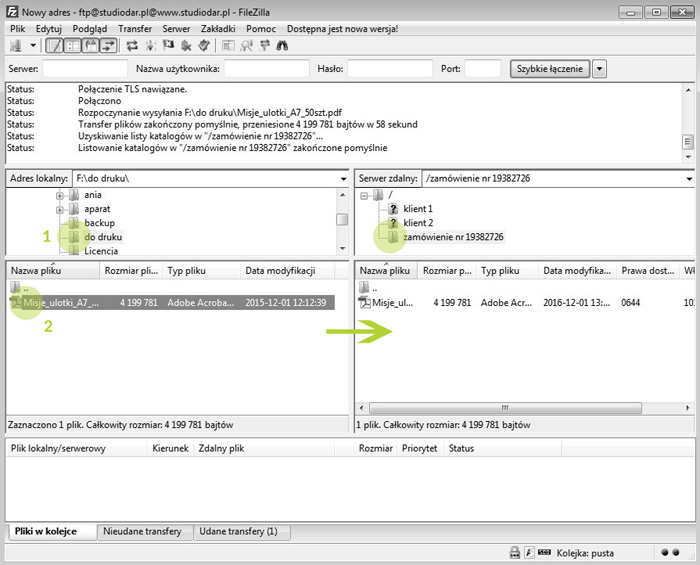Click the process queue toolbar icon
This screenshot has height=565, width=700.
tap(150, 46)
